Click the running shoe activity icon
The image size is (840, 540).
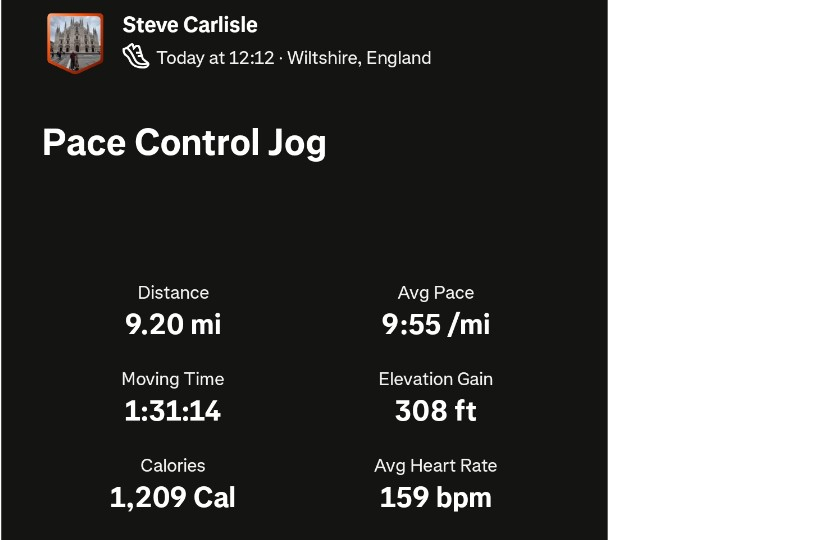pyautogui.click(x=136, y=56)
